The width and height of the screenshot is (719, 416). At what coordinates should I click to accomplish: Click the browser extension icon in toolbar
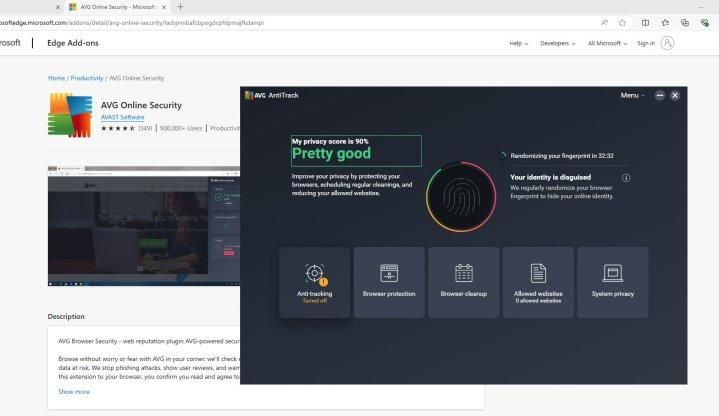click(705, 22)
